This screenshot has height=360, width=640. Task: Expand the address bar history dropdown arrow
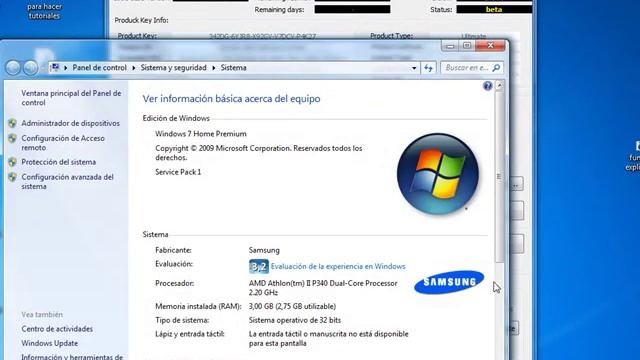[x=414, y=68]
